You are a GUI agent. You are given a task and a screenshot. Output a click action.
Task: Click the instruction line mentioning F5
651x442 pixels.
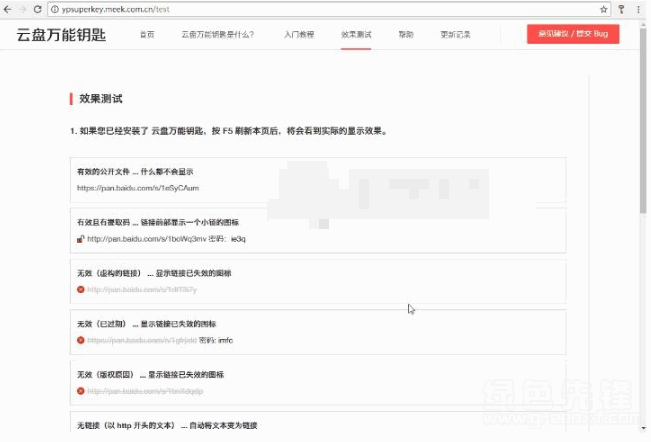click(x=229, y=131)
